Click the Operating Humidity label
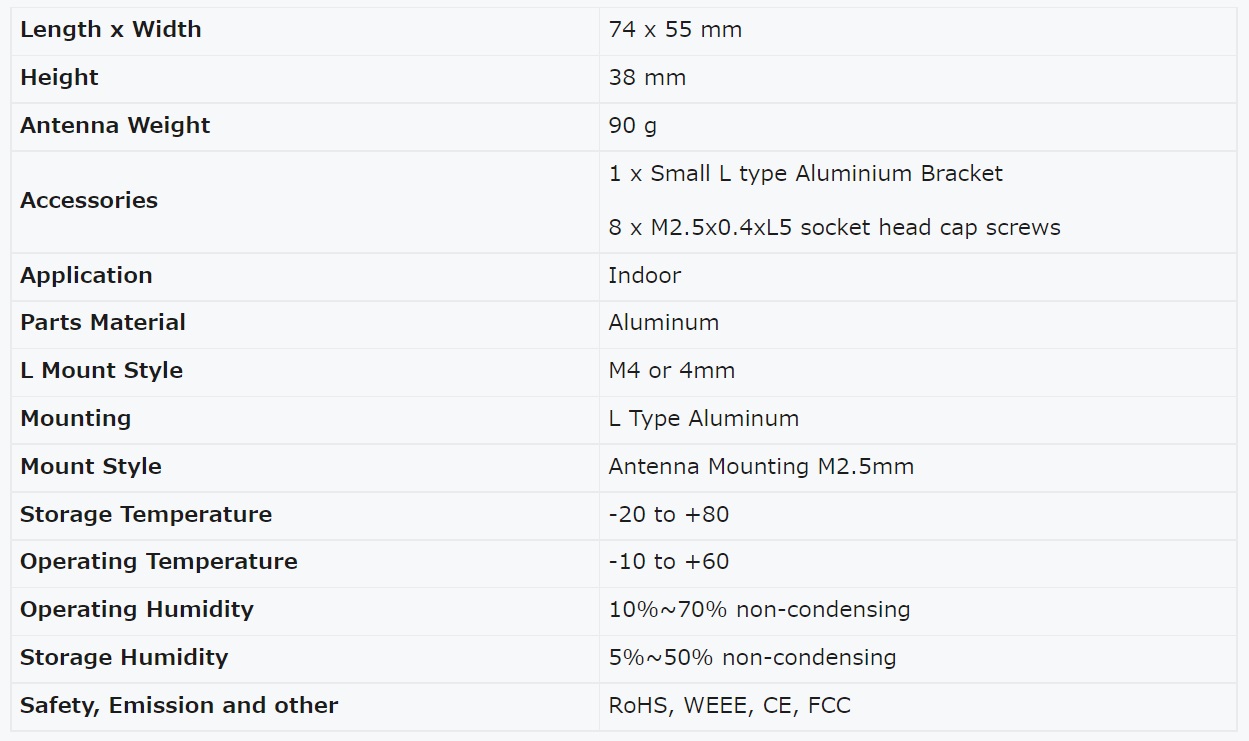Screen dimensions: 1249x741 tap(137, 609)
